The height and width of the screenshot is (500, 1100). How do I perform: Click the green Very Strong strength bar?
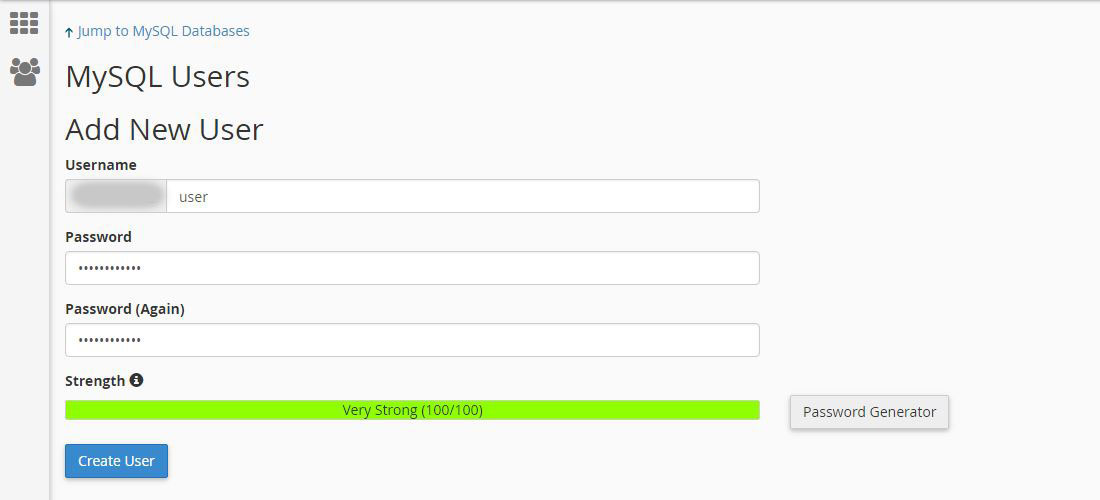(x=412, y=410)
